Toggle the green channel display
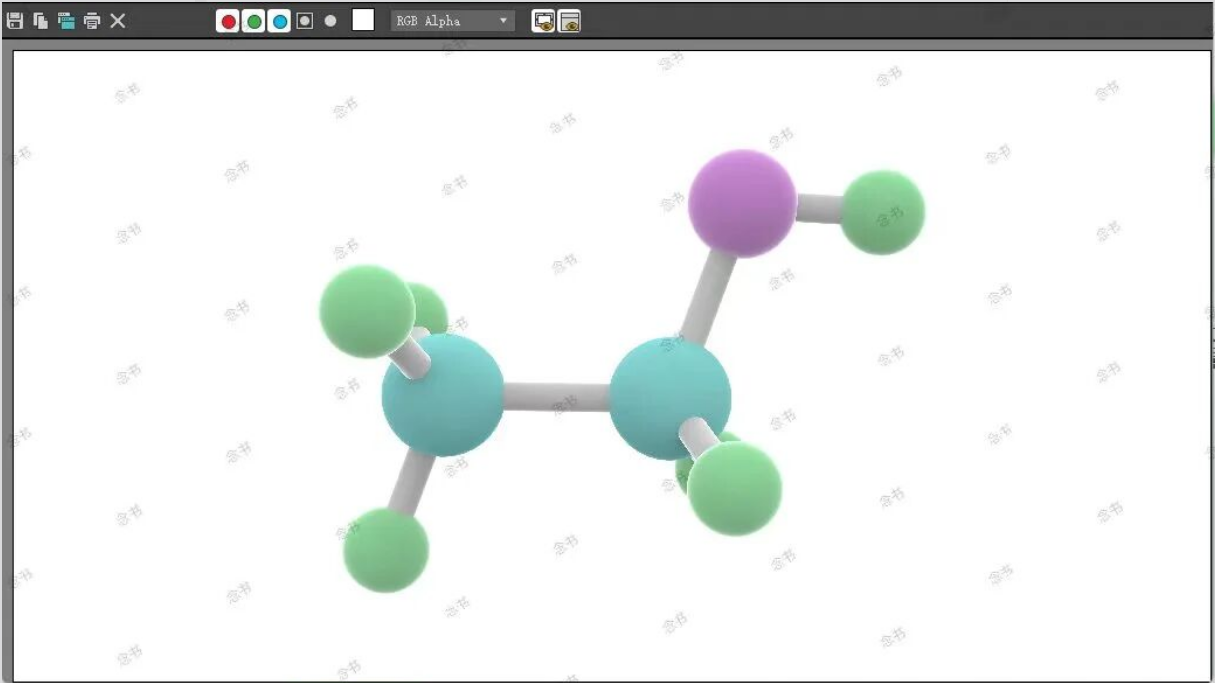1215x683 pixels. tap(254, 21)
